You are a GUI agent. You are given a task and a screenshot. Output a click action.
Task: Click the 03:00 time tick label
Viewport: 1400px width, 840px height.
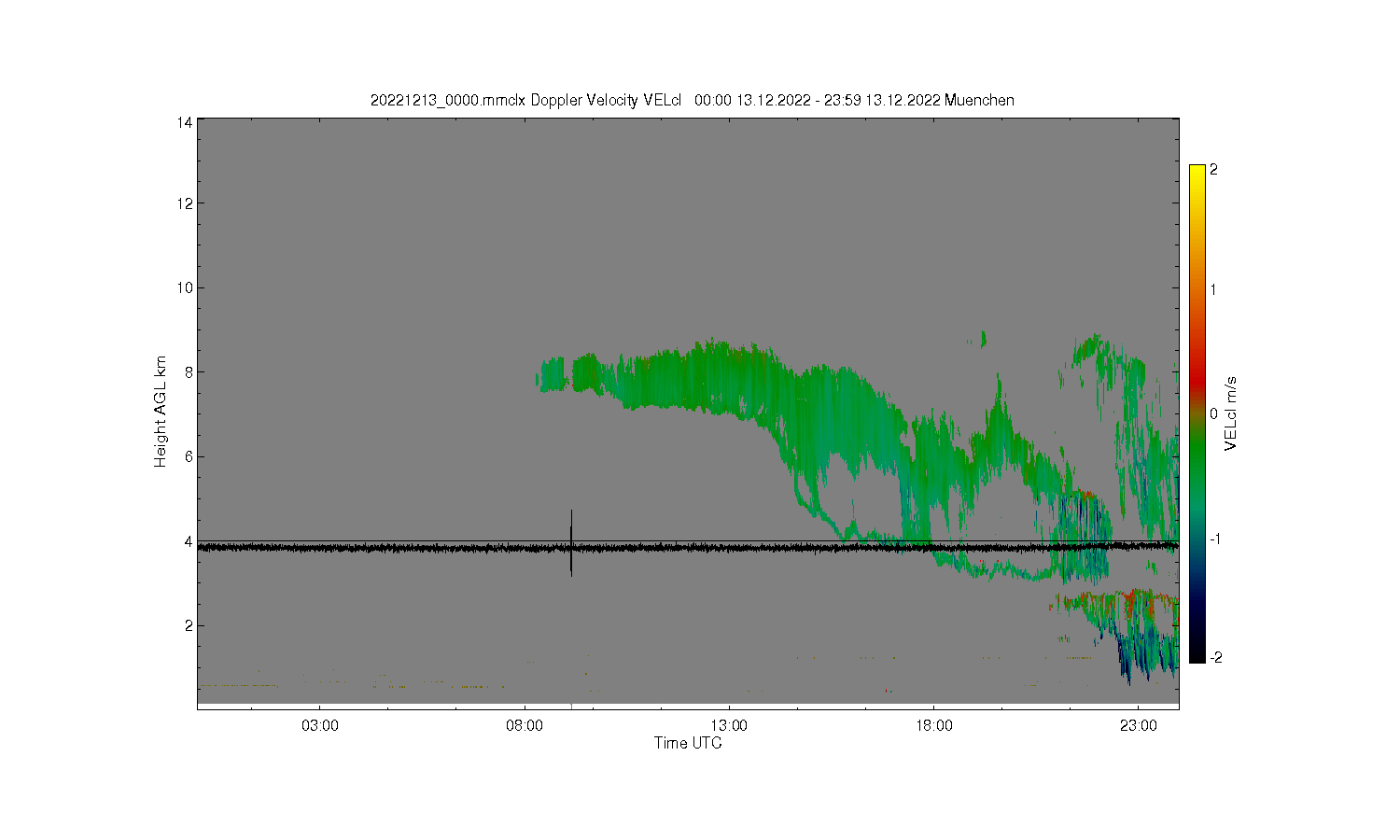(319, 725)
